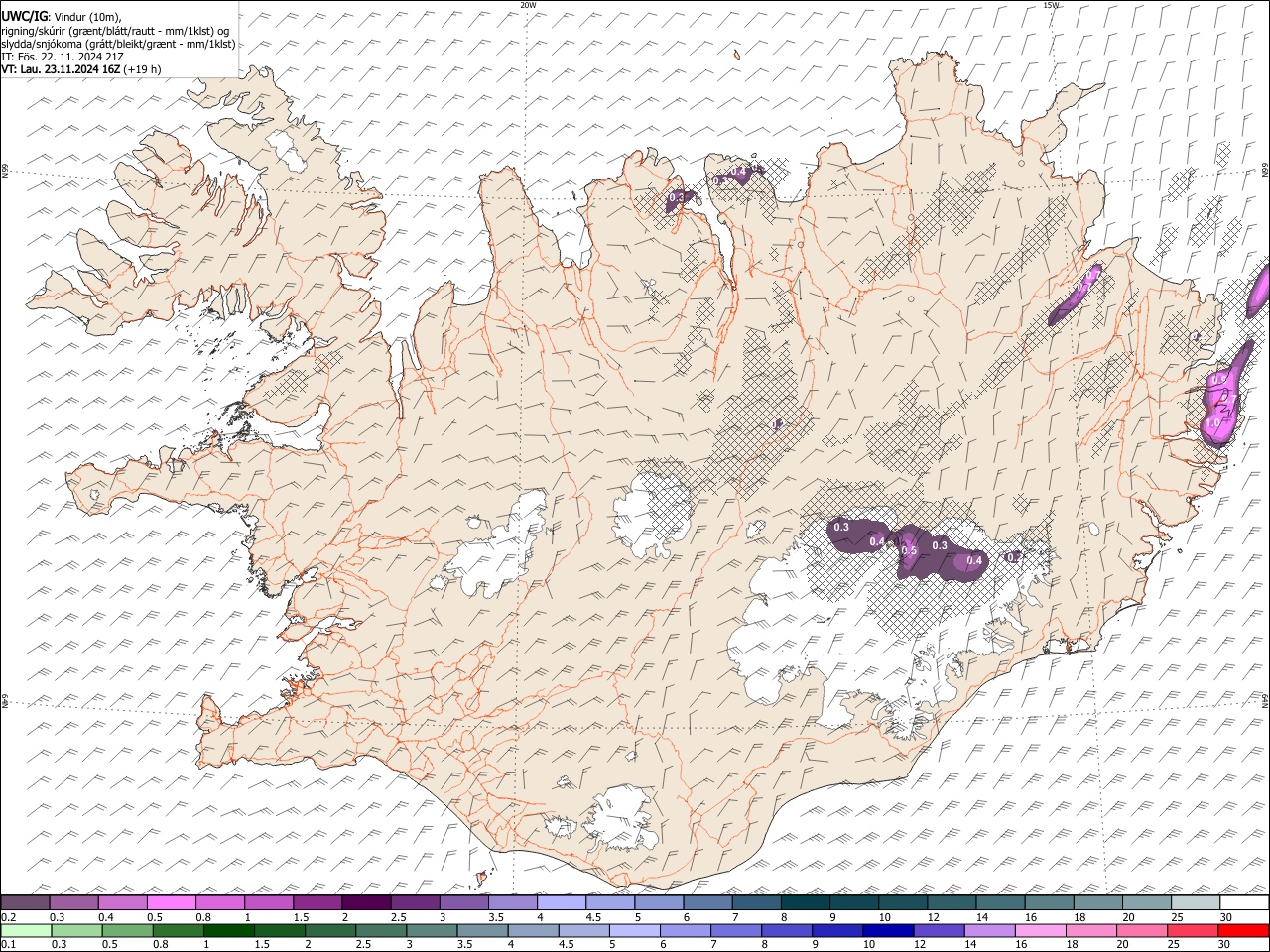Screen dimensions: 1270x952
Task: Click the darkest green bottom-row swatch above 1
Action: tap(228, 931)
